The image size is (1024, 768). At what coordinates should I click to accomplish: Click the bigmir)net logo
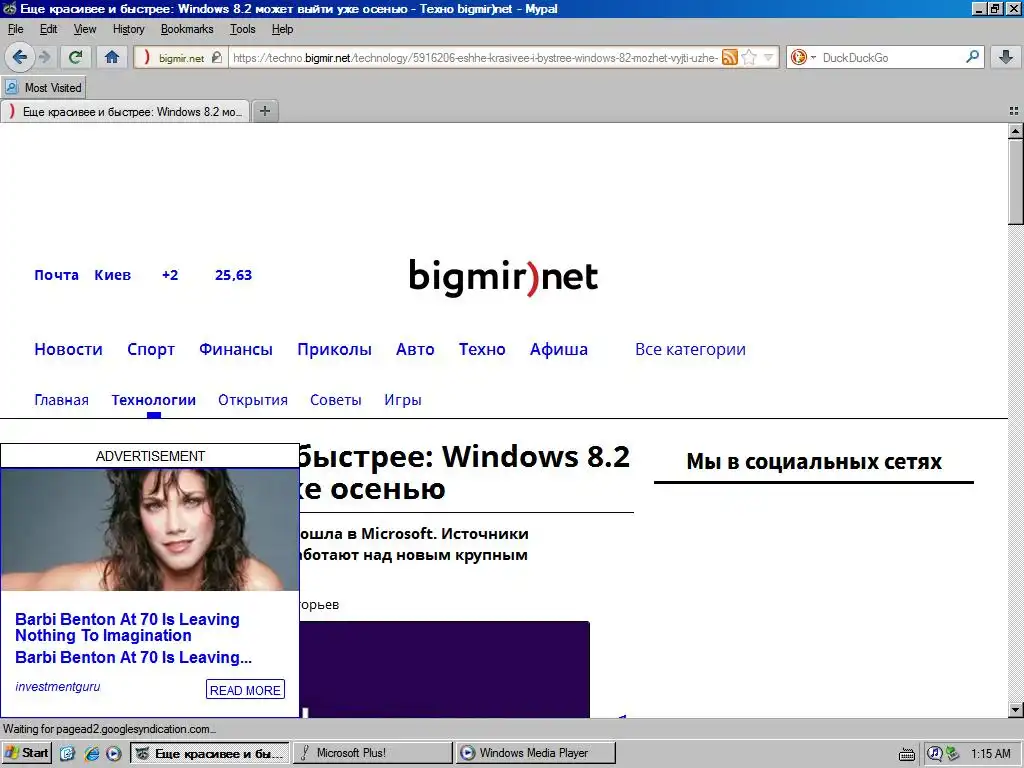(x=503, y=277)
